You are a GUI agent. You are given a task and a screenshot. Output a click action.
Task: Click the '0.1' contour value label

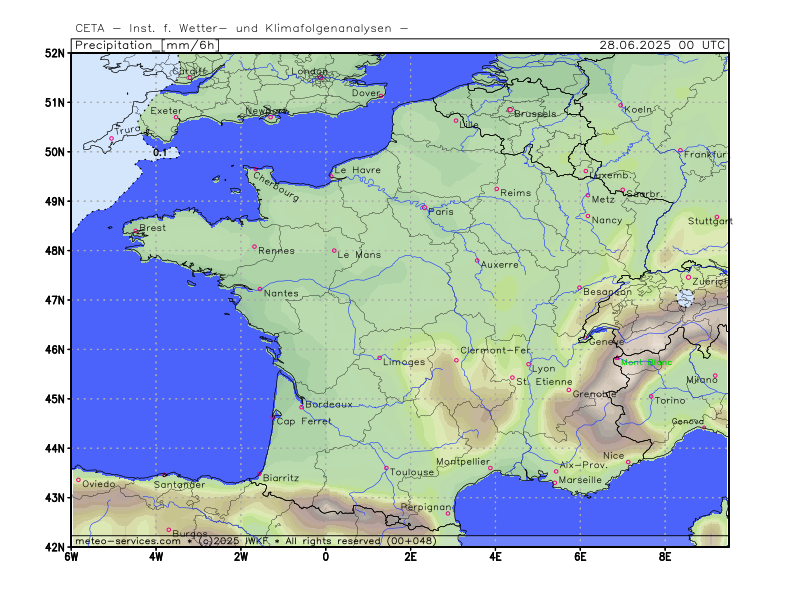pos(160,153)
